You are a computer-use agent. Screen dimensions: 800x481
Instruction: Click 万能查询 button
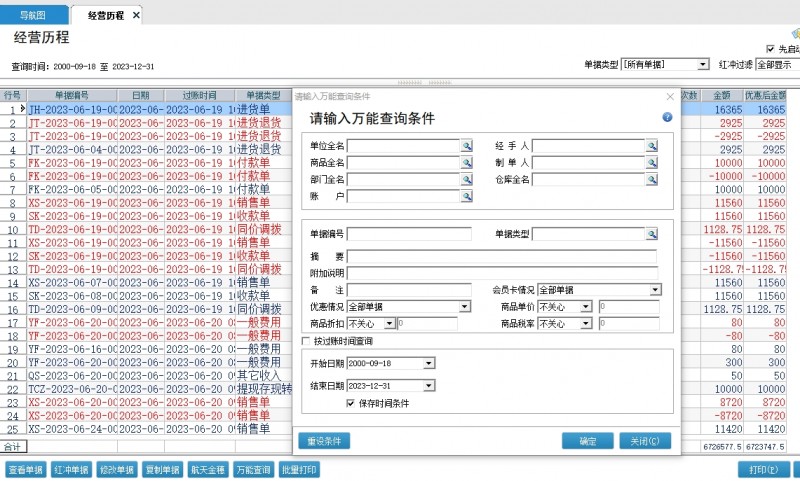[x=254, y=470]
